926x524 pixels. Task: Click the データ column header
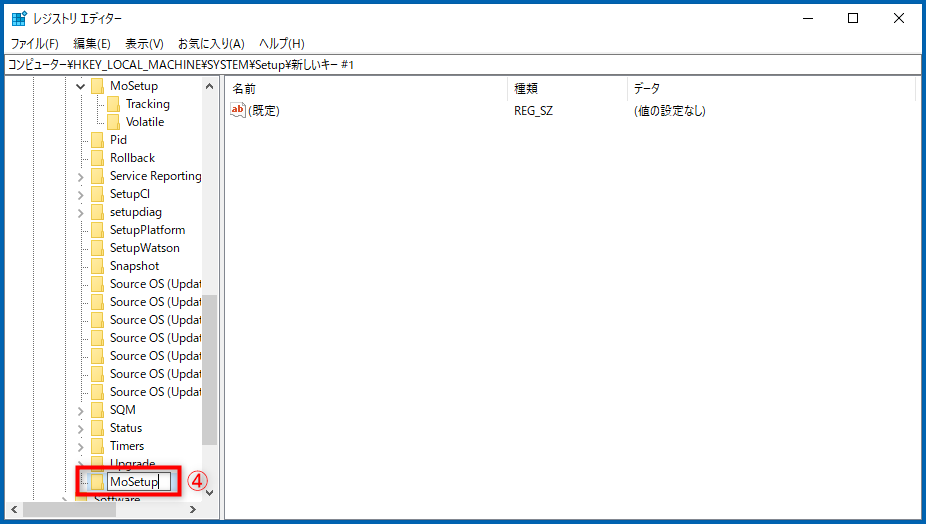coord(771,89)
